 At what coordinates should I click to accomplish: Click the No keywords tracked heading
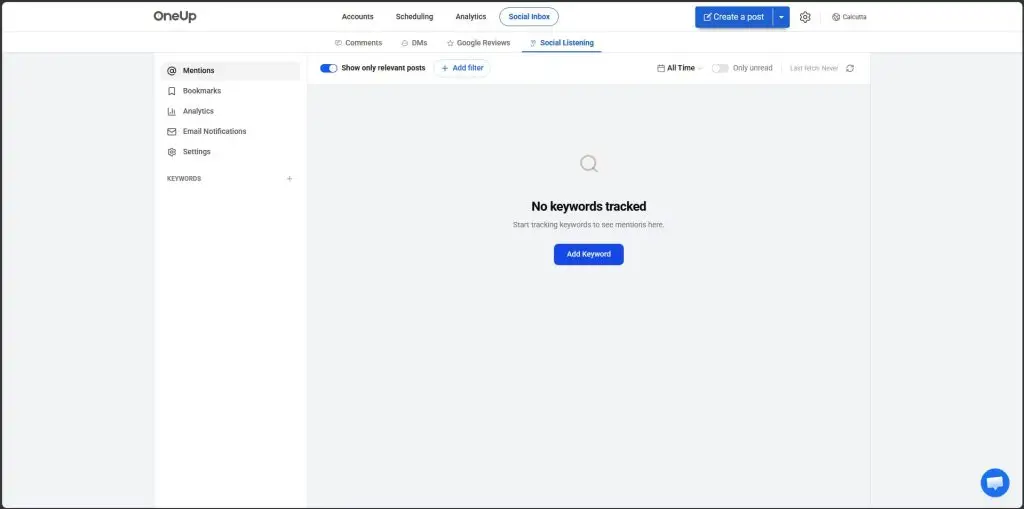click(588, 206)
